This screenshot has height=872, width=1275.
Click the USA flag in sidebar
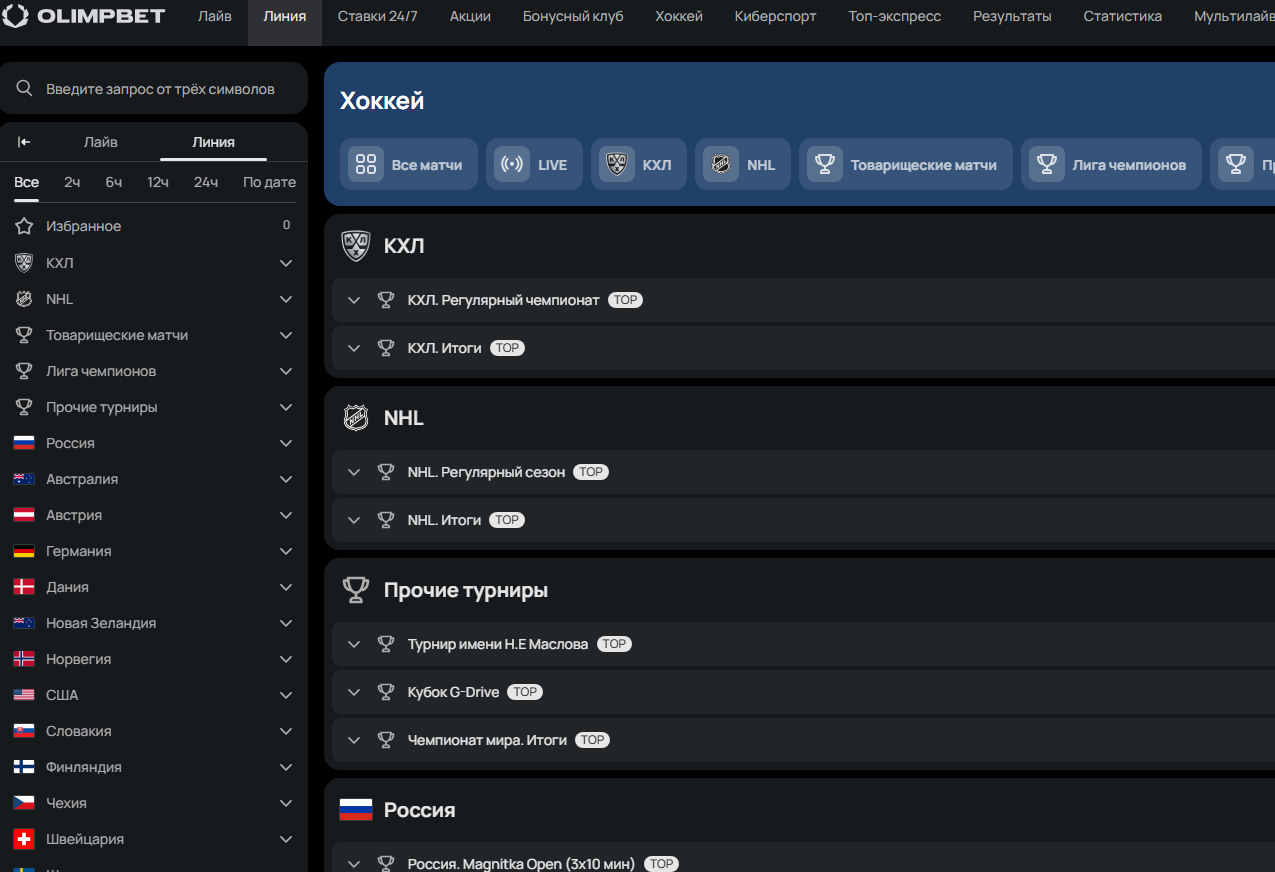coord(24,695)
